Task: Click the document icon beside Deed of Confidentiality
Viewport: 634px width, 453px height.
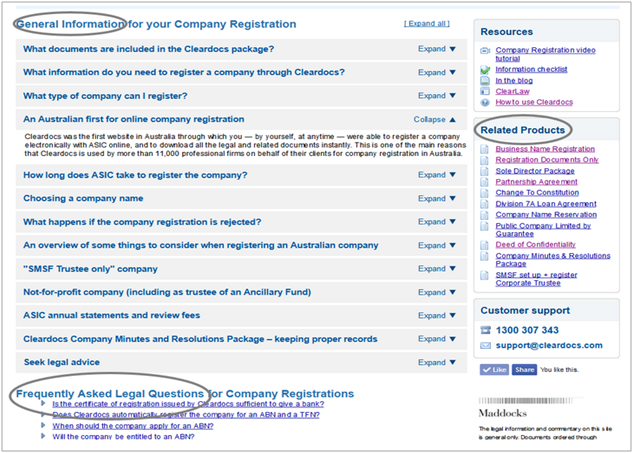Action: click(x=484, y=245)
